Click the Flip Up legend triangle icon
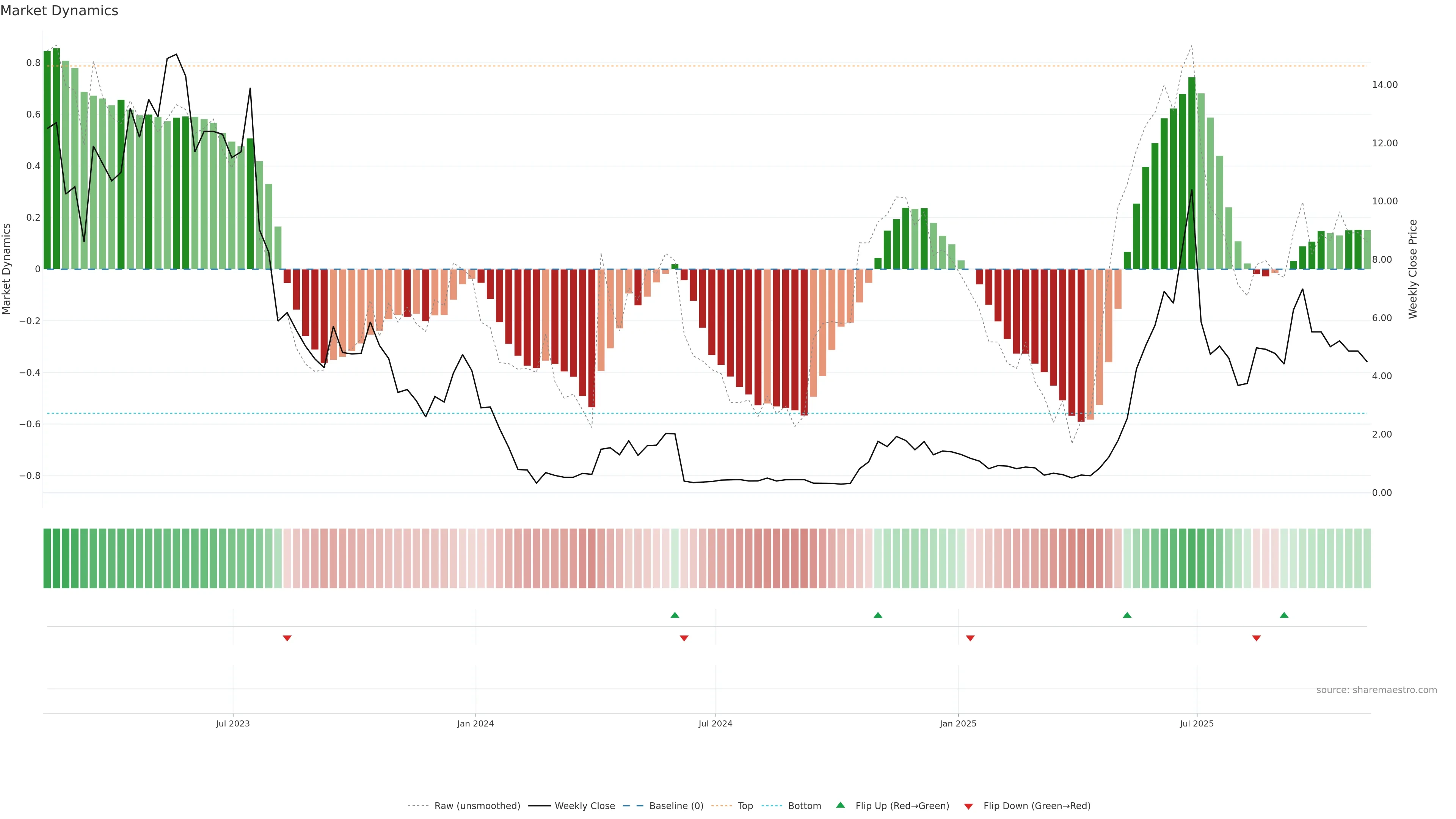Screen dimensions: 1456x819 (x=841, y=805)
